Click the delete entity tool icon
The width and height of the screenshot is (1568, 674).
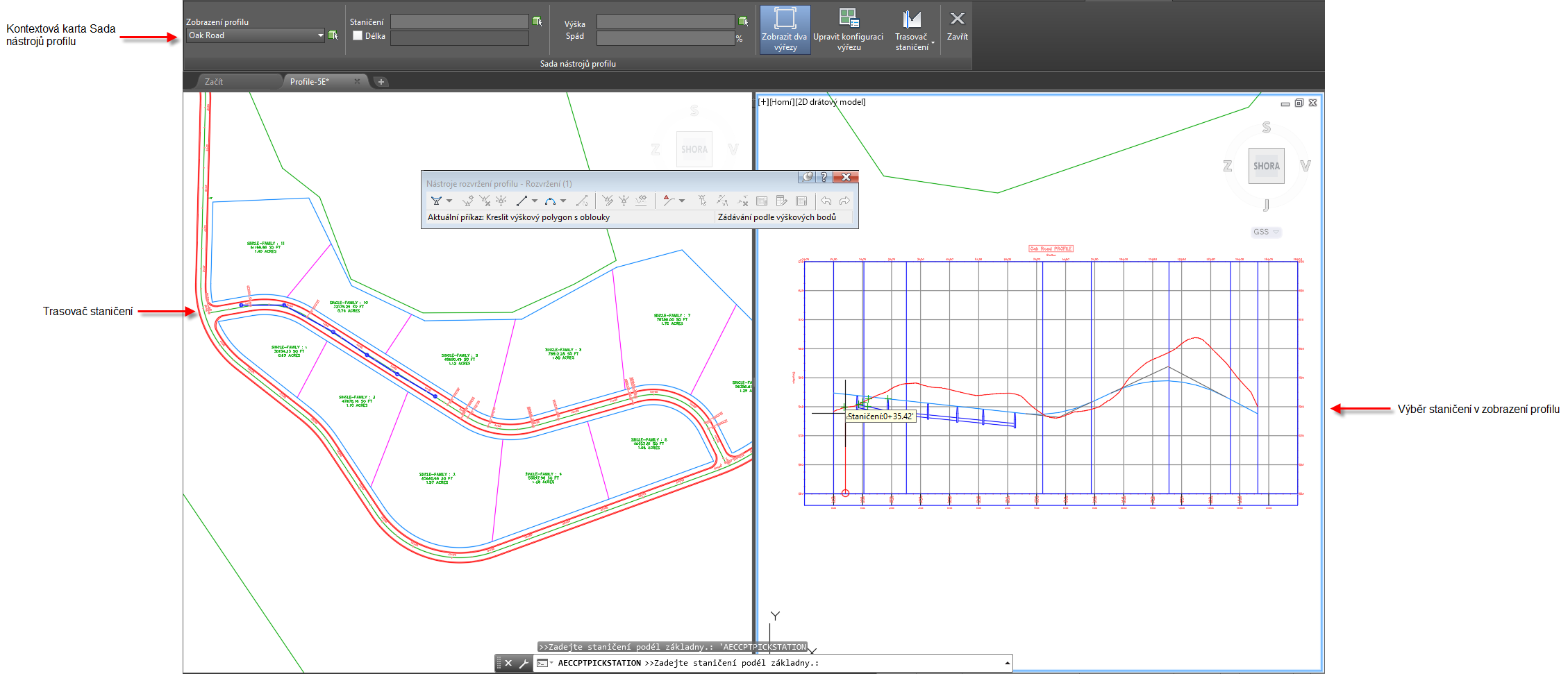(742, 201)
